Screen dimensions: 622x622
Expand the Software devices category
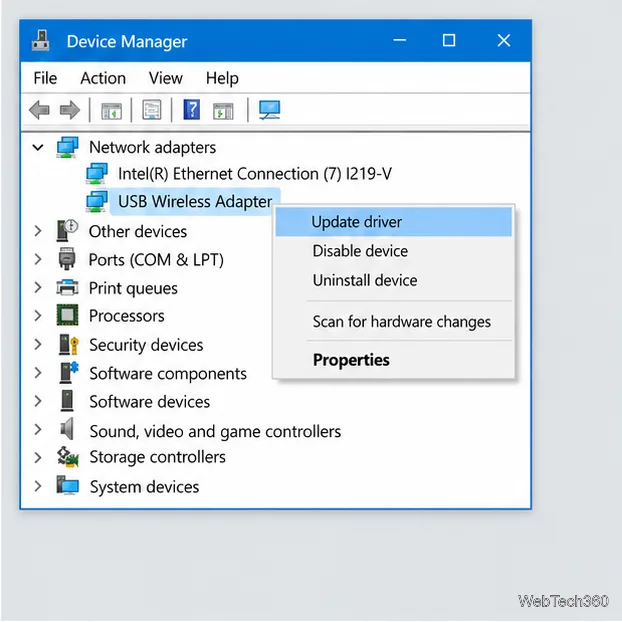click(x=38, y=401)
